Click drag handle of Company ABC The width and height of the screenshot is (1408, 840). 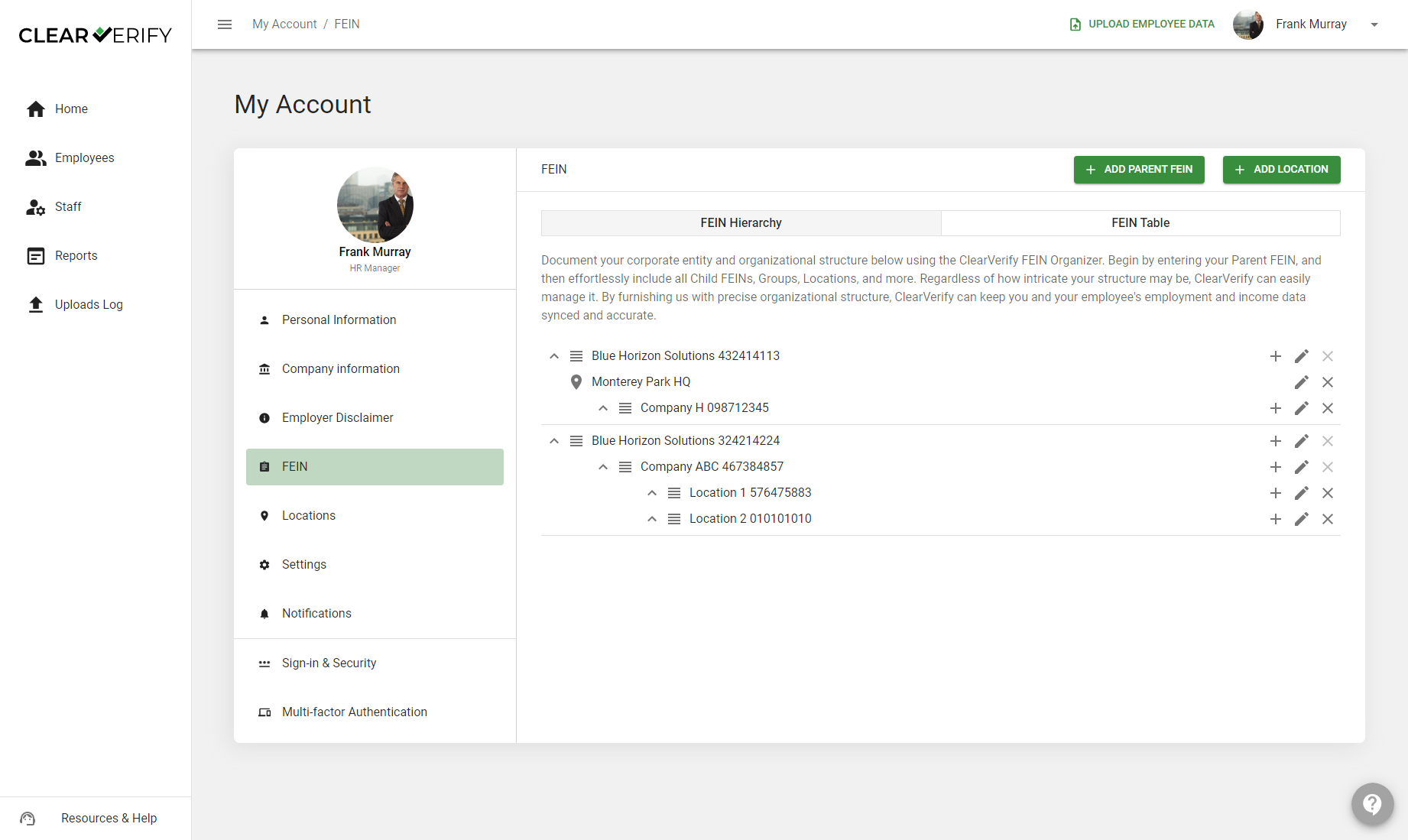pos(625,467)
